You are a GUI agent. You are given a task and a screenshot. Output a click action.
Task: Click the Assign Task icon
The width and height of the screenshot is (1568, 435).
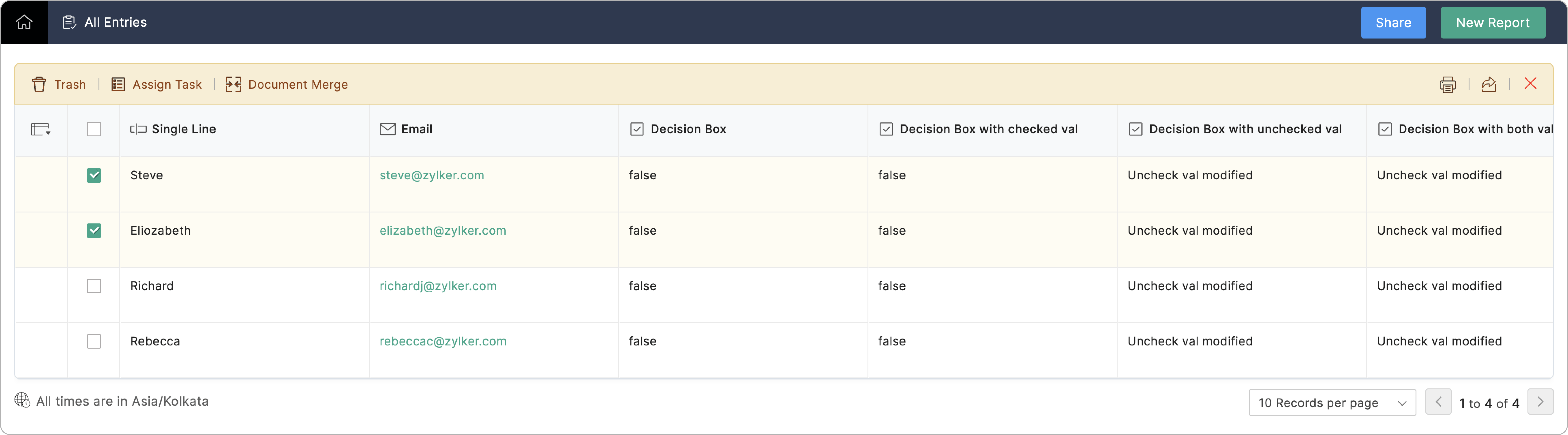(x=118, y=85)
